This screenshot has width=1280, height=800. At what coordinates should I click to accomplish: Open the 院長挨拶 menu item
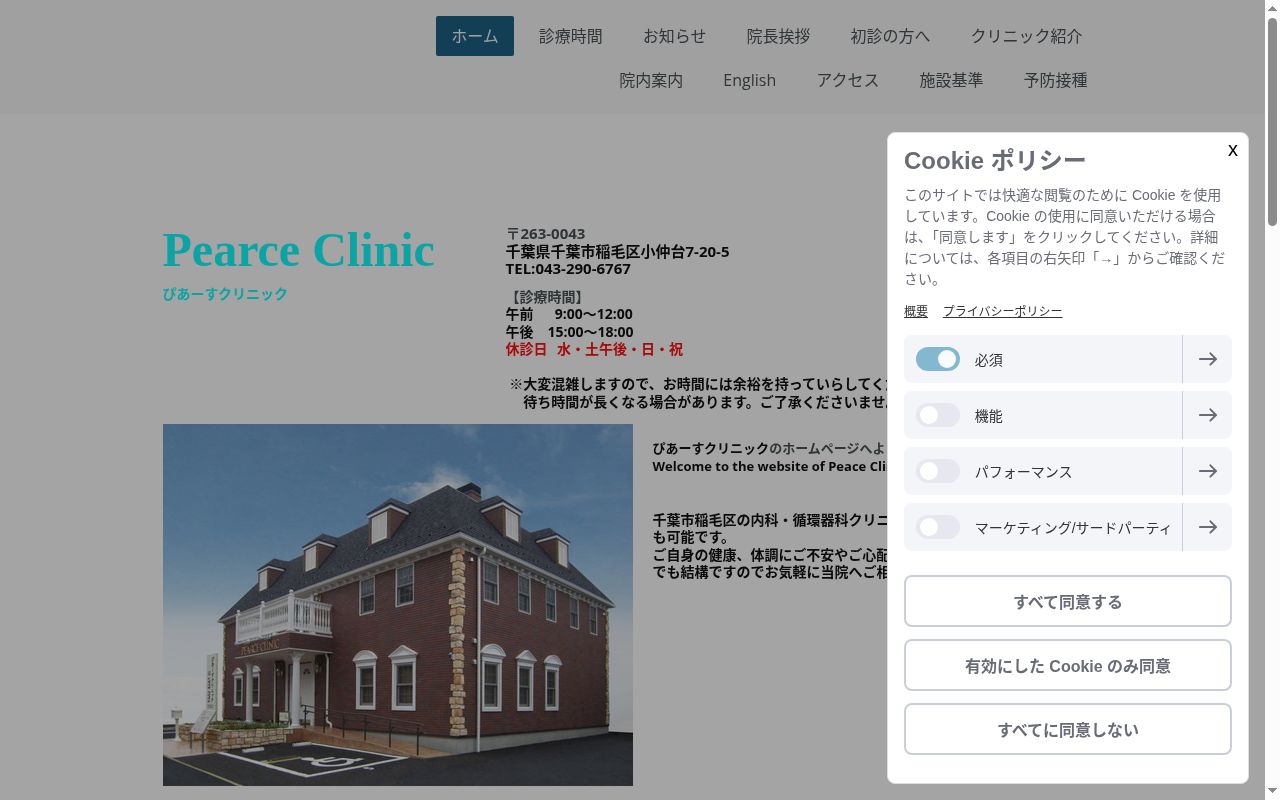coord(779,36)
